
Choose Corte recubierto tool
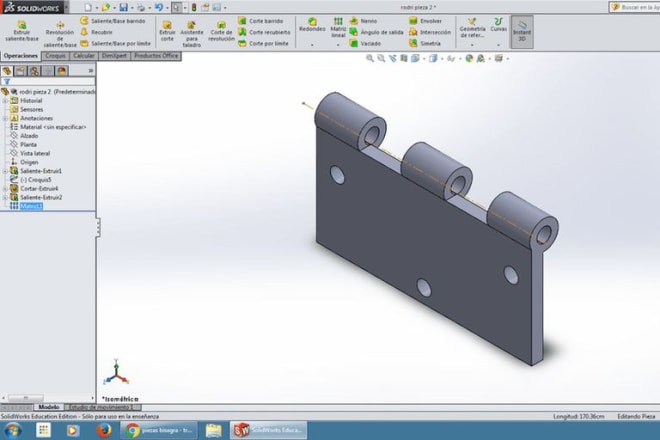coord(264,32)
